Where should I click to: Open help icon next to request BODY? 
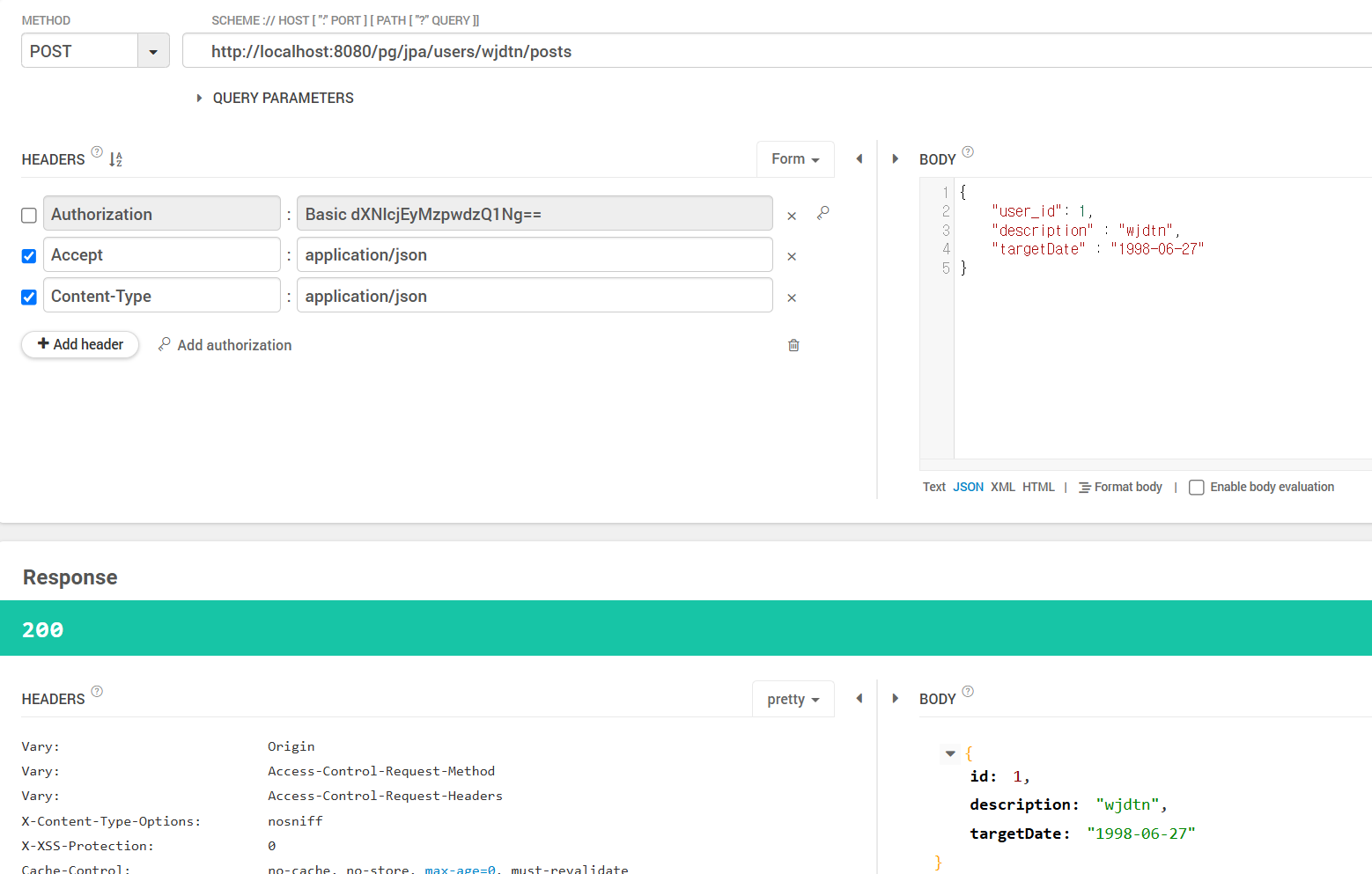click(x=968, y=151)
